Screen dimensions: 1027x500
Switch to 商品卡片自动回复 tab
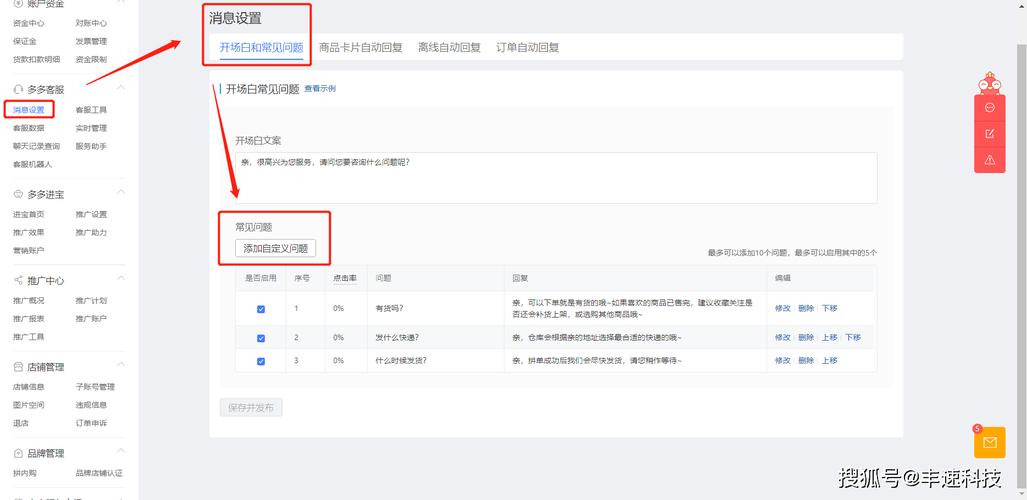360,47
